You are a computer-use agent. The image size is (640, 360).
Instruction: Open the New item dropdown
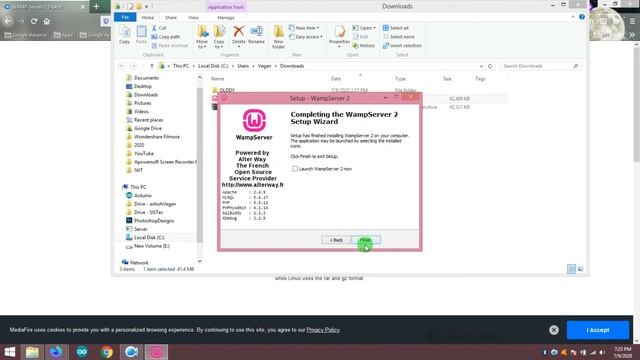[304, 28]
